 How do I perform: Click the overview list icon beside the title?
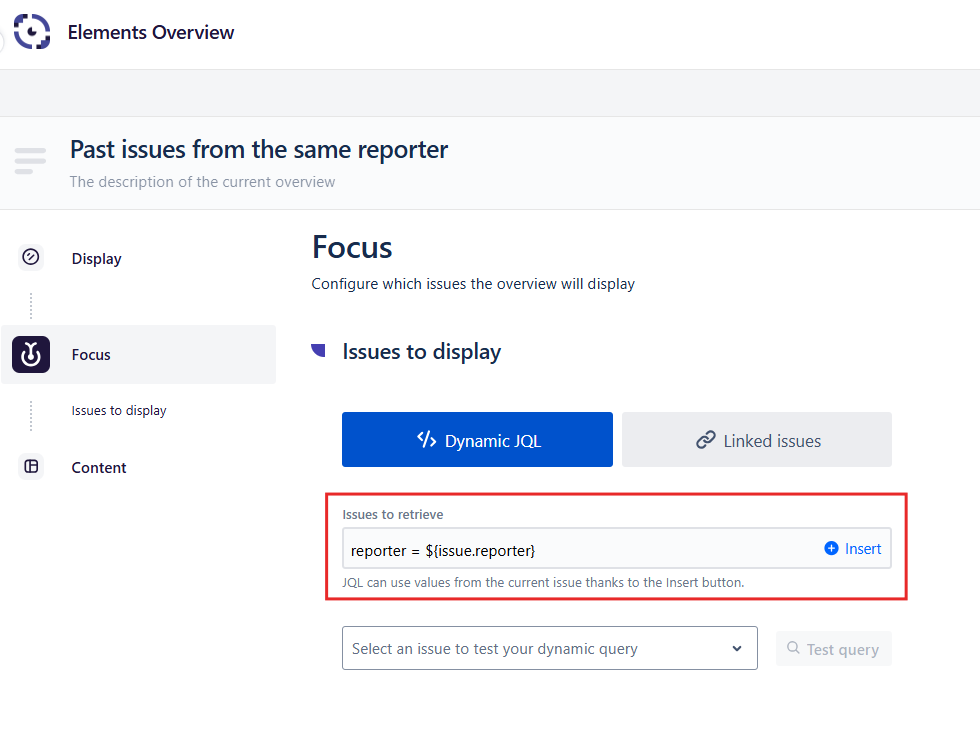click(x=31, y=160)
